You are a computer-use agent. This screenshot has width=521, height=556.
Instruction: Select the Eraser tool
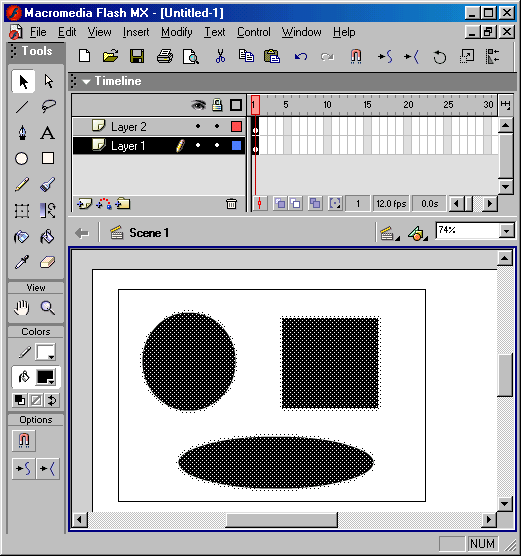(48, 262)
